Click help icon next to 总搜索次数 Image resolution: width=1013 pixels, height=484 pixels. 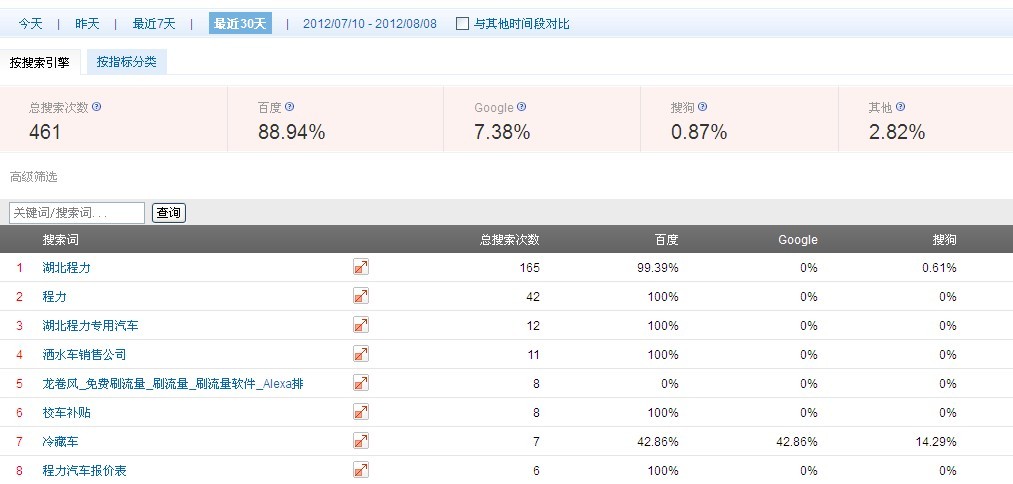(x=97, y=107)
